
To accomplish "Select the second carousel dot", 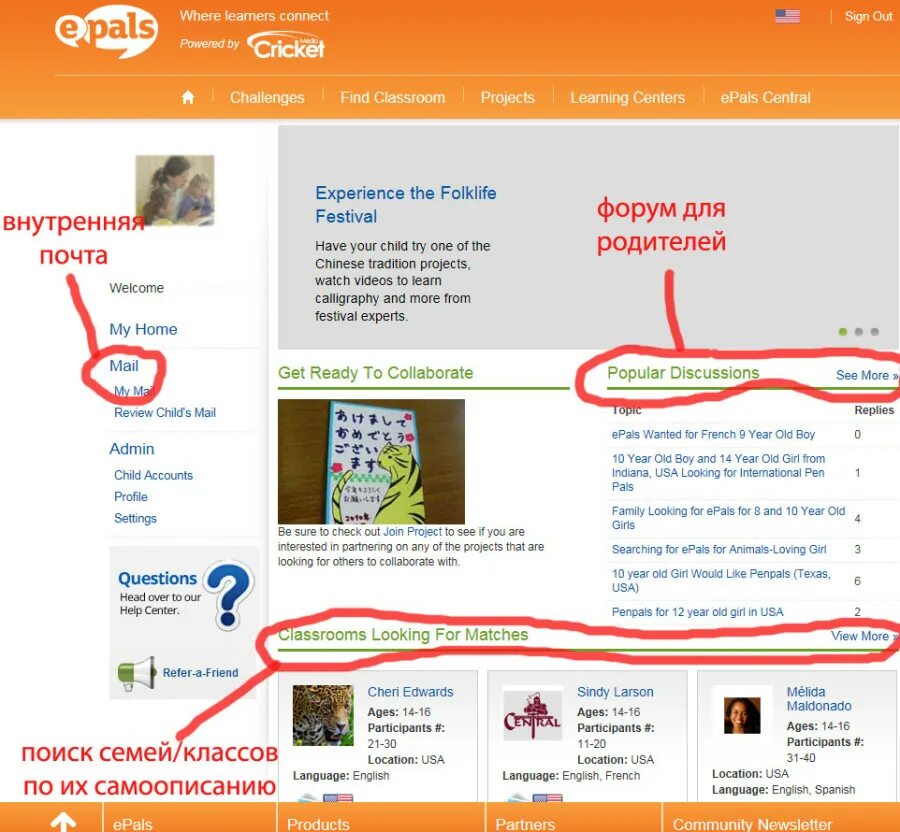I will click(x=859, y=332).
